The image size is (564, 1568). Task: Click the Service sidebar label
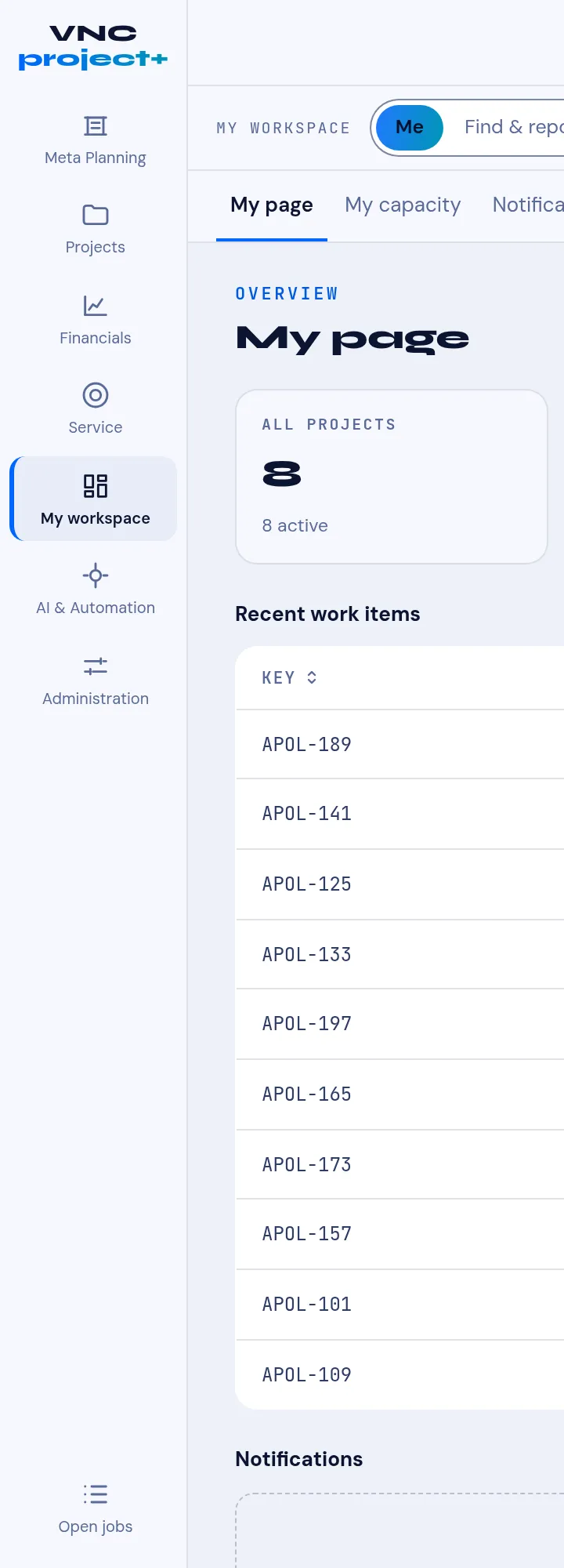(96, 427)
